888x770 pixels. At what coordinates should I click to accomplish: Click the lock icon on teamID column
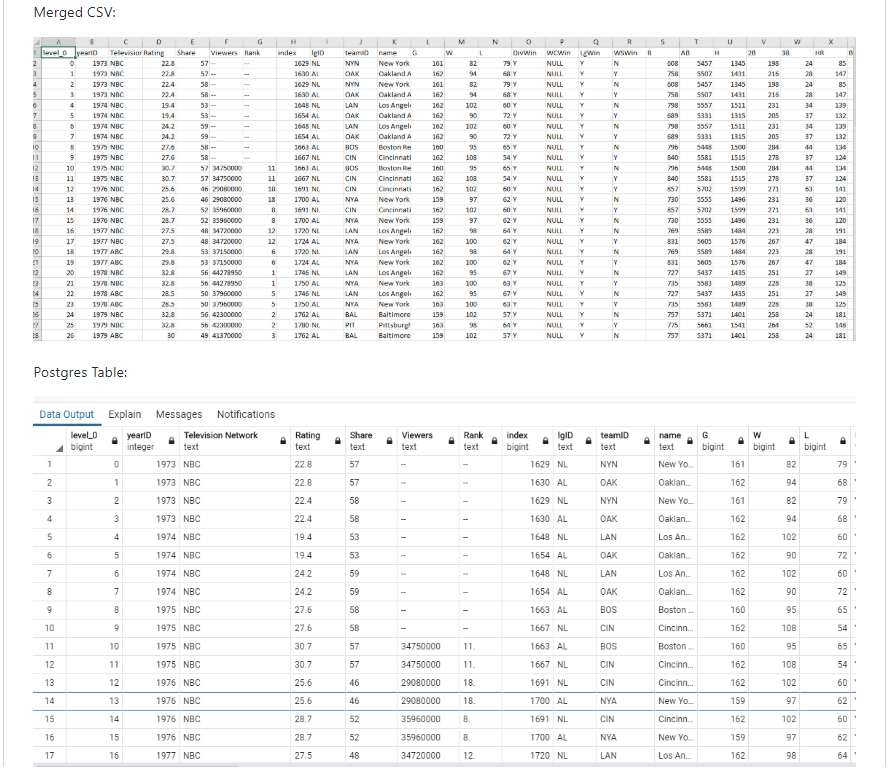[x=646, y=441]
